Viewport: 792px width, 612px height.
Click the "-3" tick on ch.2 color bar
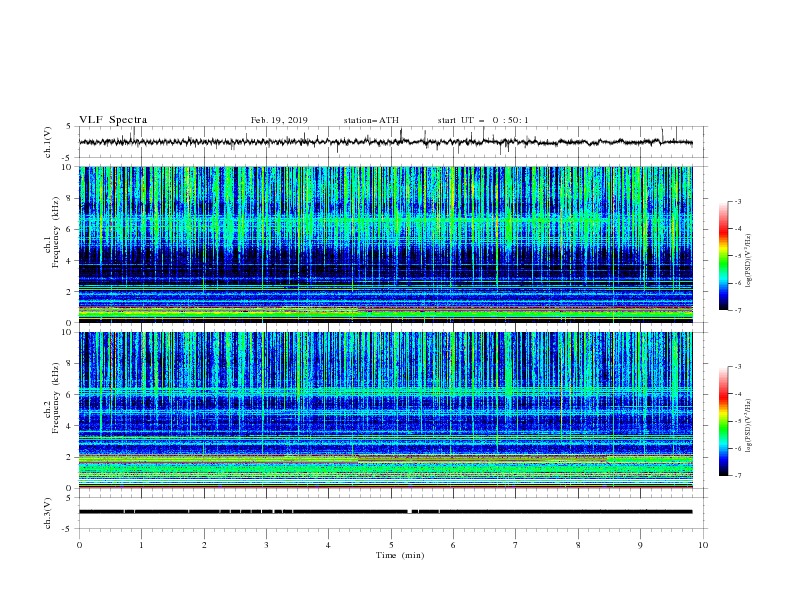pos(738,367)
